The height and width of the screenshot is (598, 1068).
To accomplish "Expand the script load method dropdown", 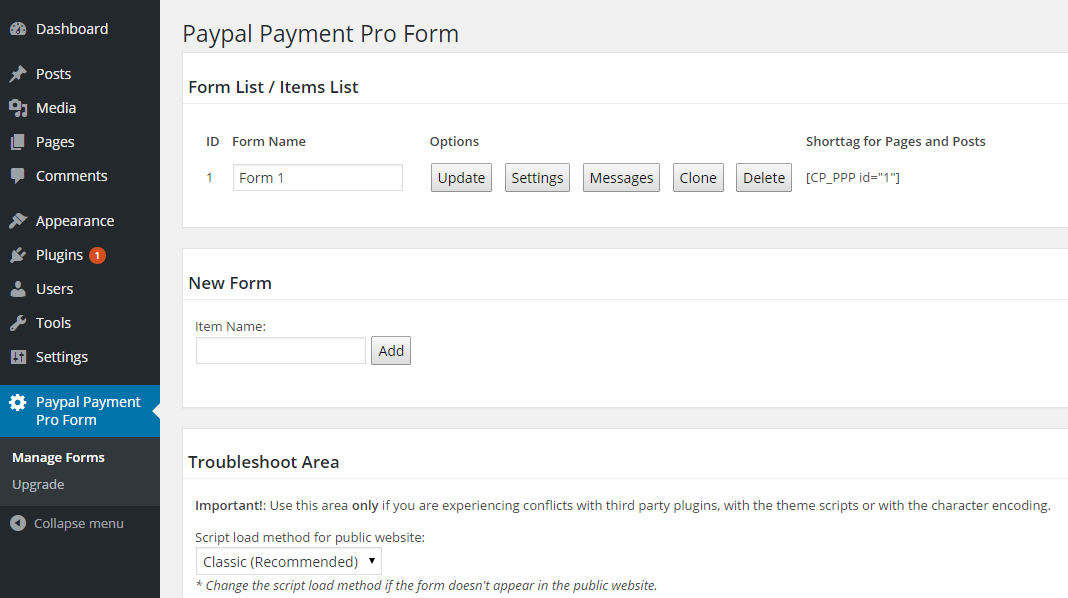I will click(289, 562).
